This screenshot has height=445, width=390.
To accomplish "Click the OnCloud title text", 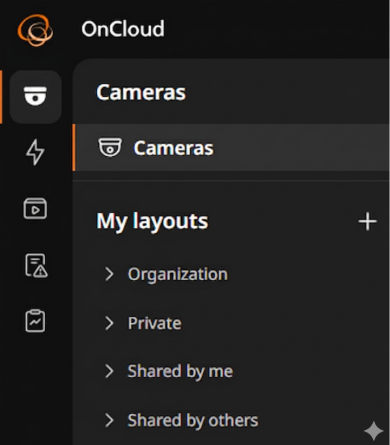I will click(x=123, y=29).
